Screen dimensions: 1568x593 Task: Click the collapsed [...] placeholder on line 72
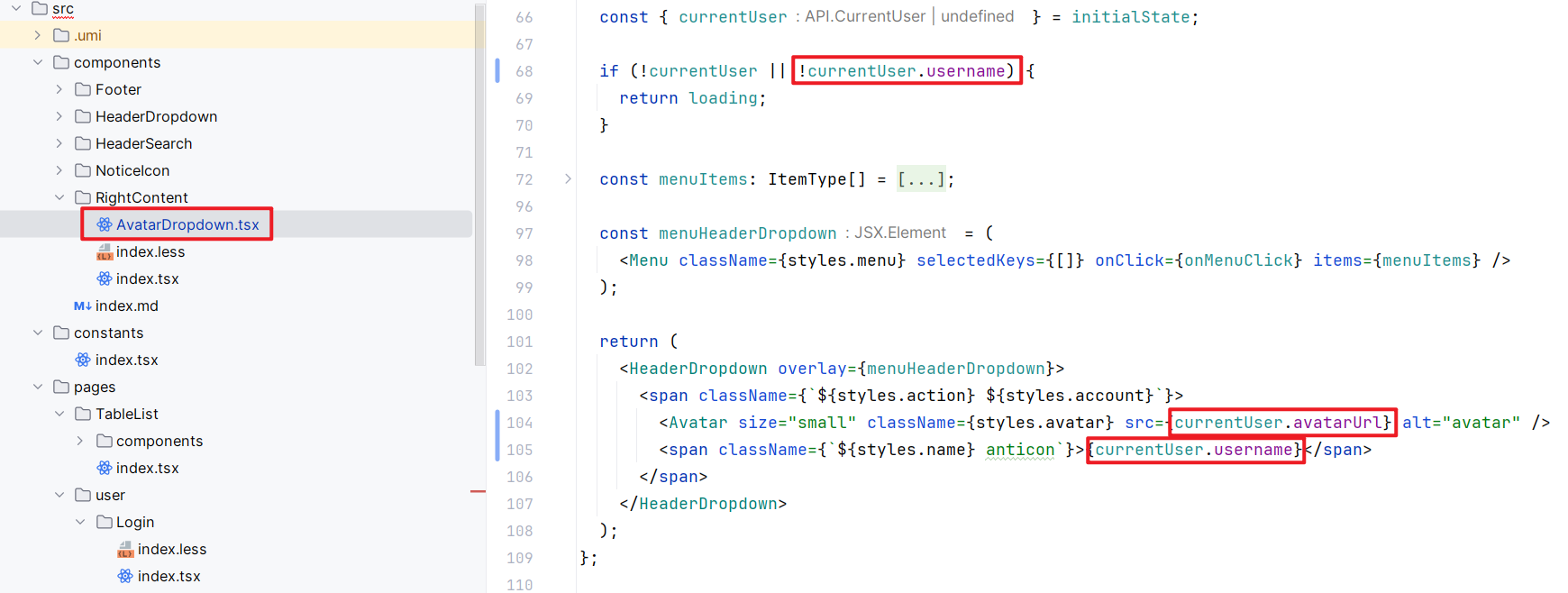click(x=920, y=179)
